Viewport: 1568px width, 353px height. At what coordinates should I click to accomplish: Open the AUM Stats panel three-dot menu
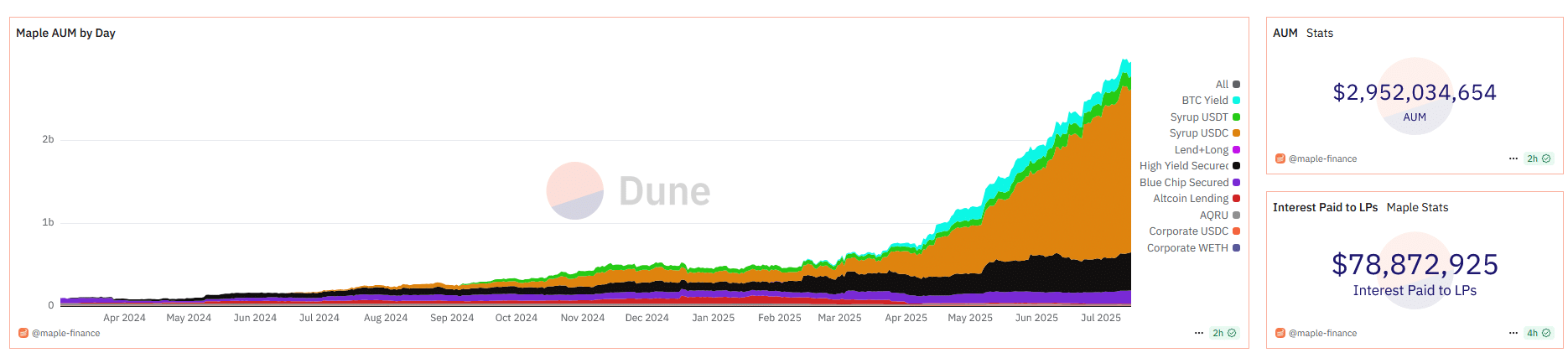1513,158
